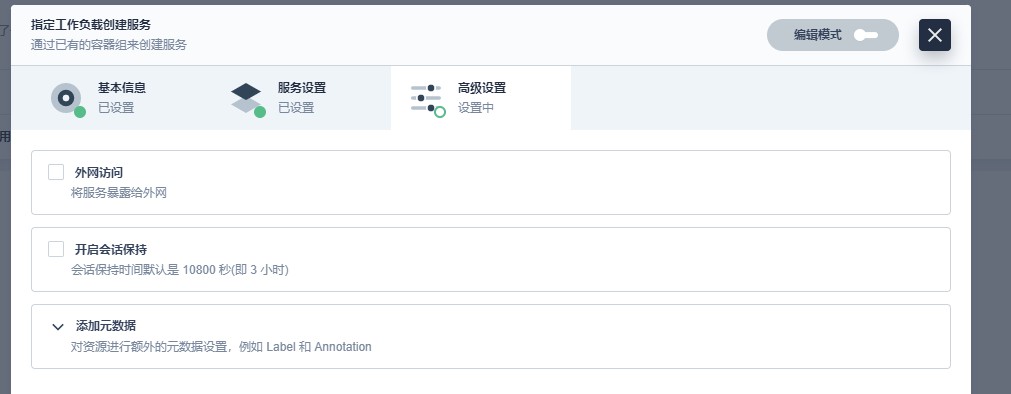This screenshot has width=1011, height=394.
Task: Close the create service dialog
Action: click(935, 35)
